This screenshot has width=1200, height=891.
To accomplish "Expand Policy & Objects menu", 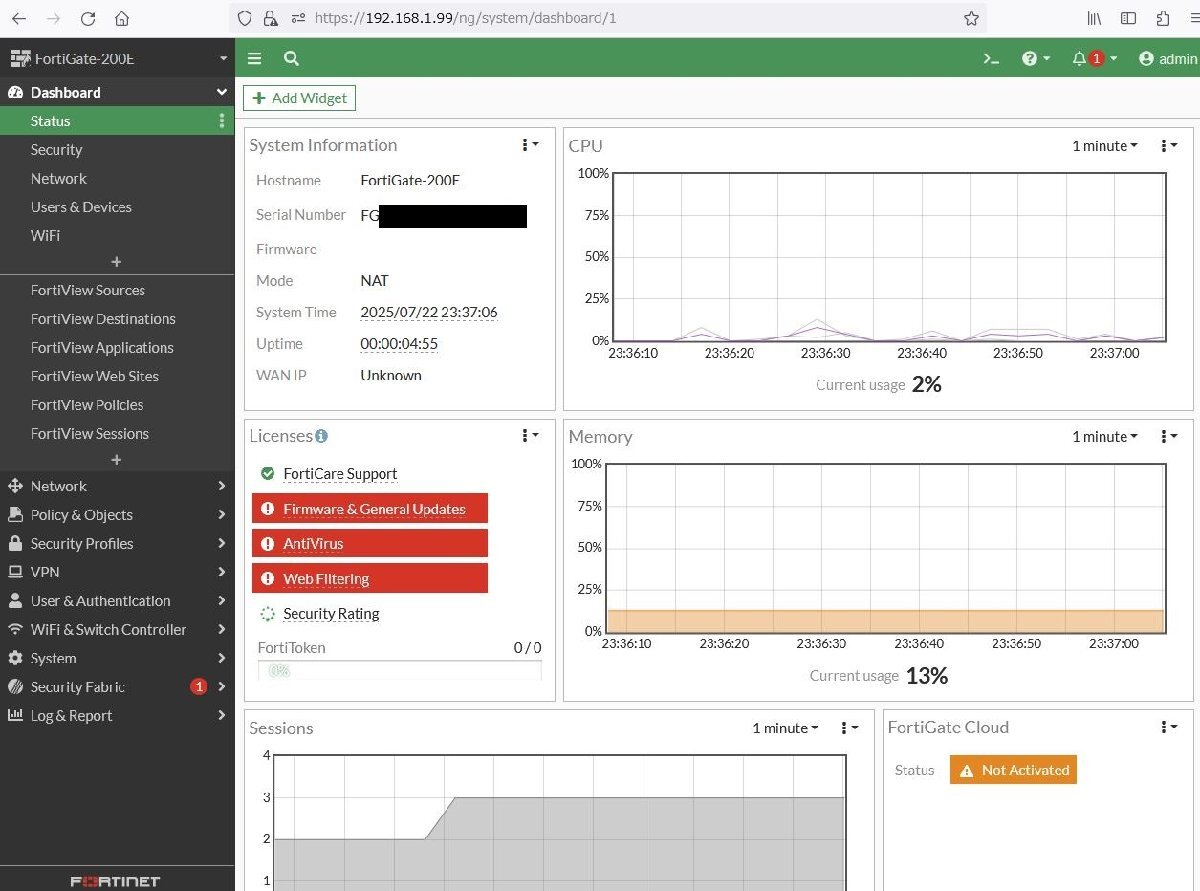I will (x=117, y=515).
